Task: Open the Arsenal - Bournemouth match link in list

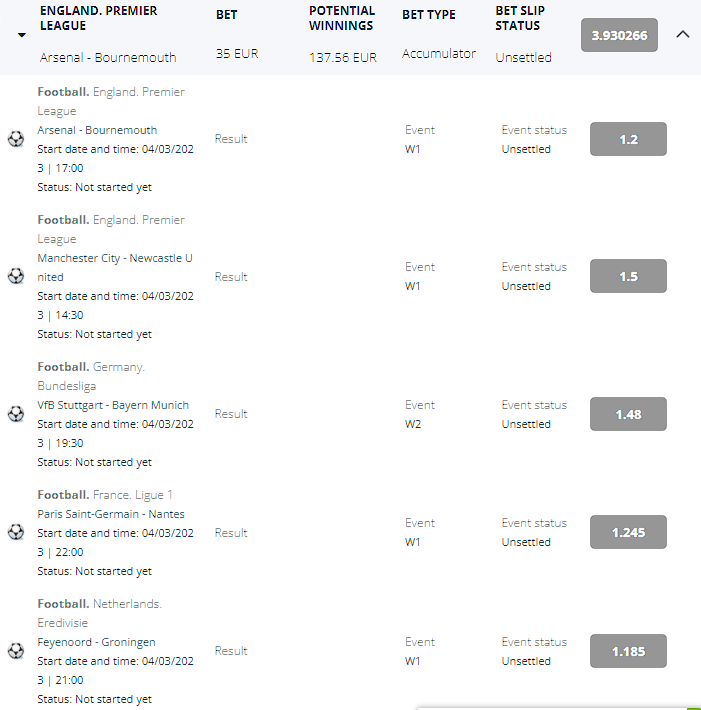Action: pos(97,130)
